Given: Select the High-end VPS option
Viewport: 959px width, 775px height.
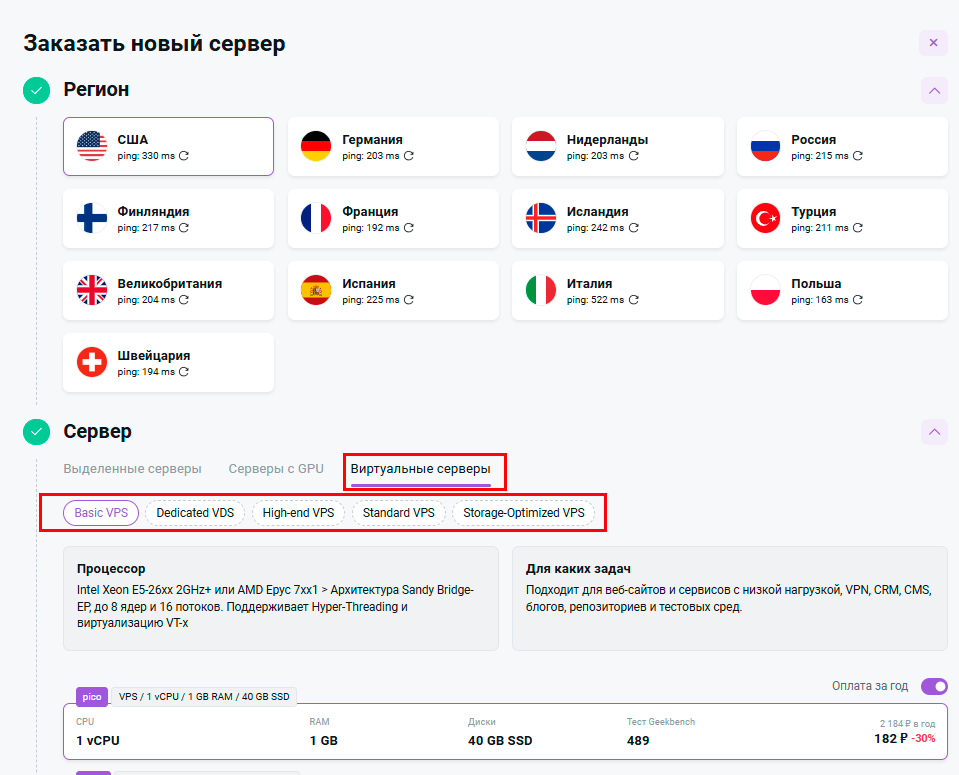Looking at the screenshot, I should coord(298,513).
